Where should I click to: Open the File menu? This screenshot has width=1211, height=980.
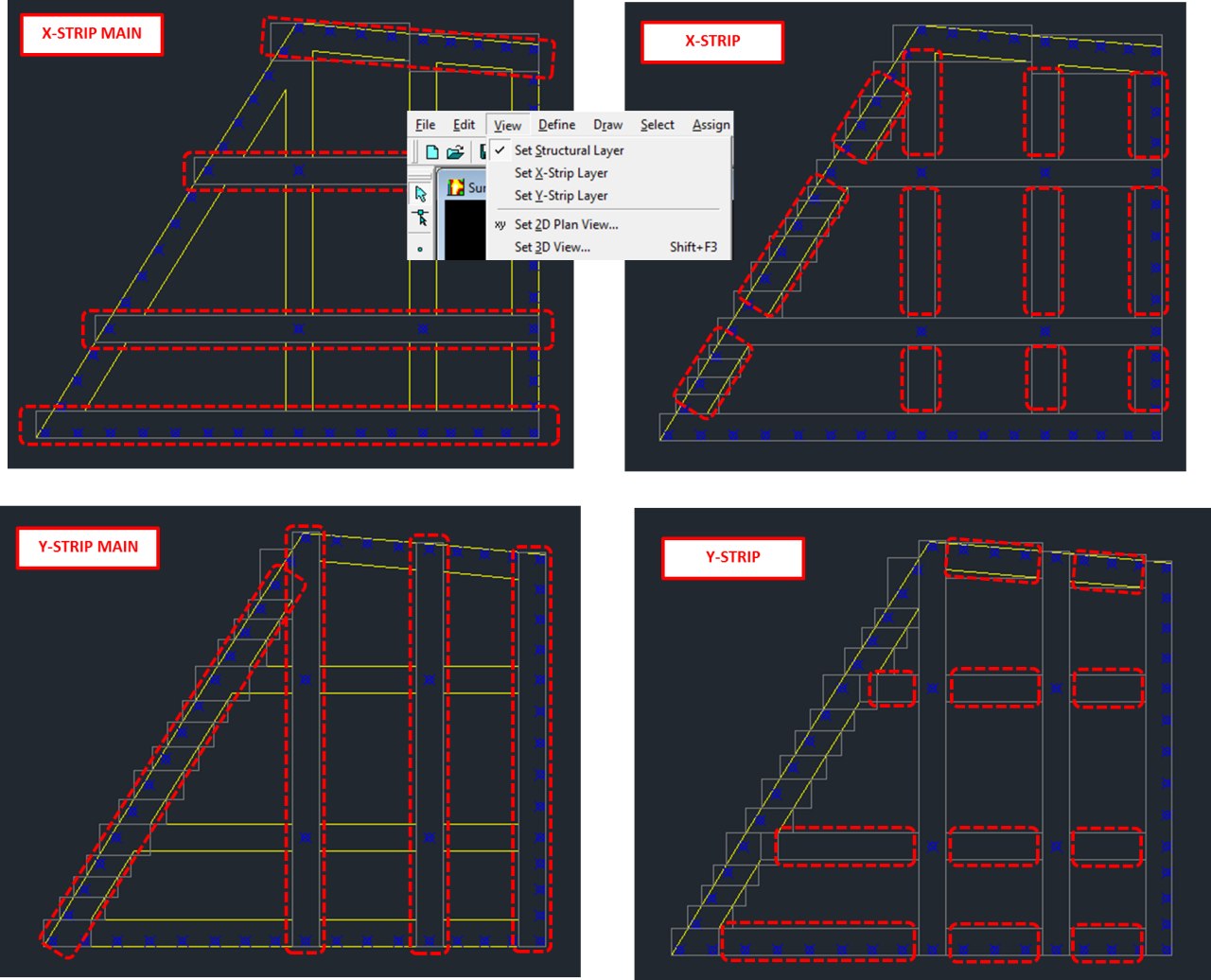pyautogui.click(x=426, y=125)
